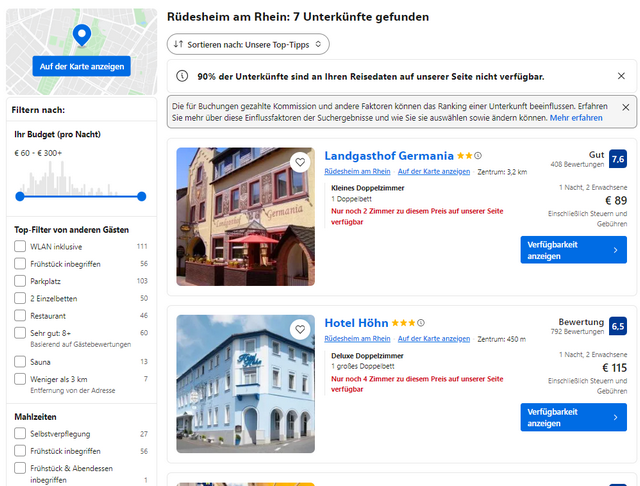Viewport: 640px width, 486px height.
Task: Click info icon beside Landgasthof Germania stars
Action: pos(478,155)
